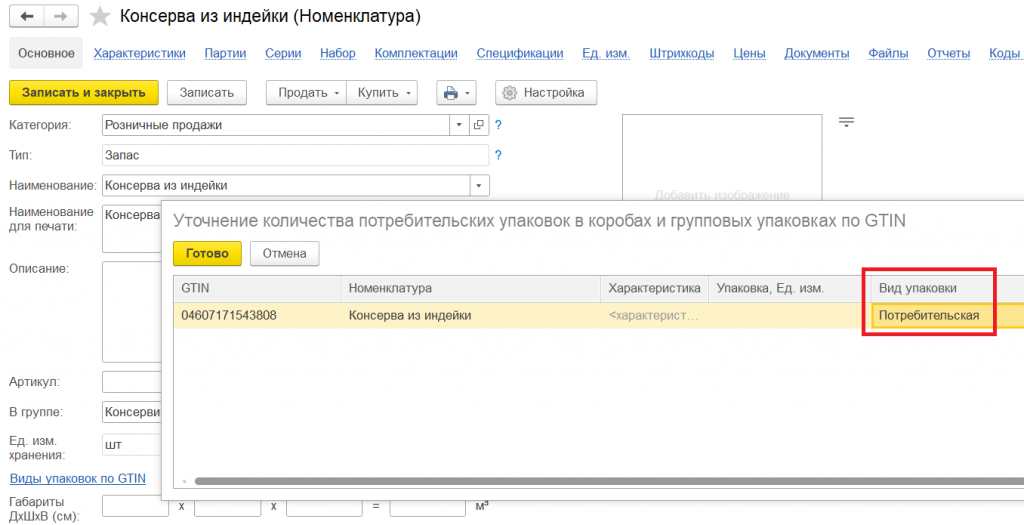Viewport: 1024px width, 525px height.
Task: Click the horizontal scrollbar in the GTIN dialog
Action: (607, 481)
